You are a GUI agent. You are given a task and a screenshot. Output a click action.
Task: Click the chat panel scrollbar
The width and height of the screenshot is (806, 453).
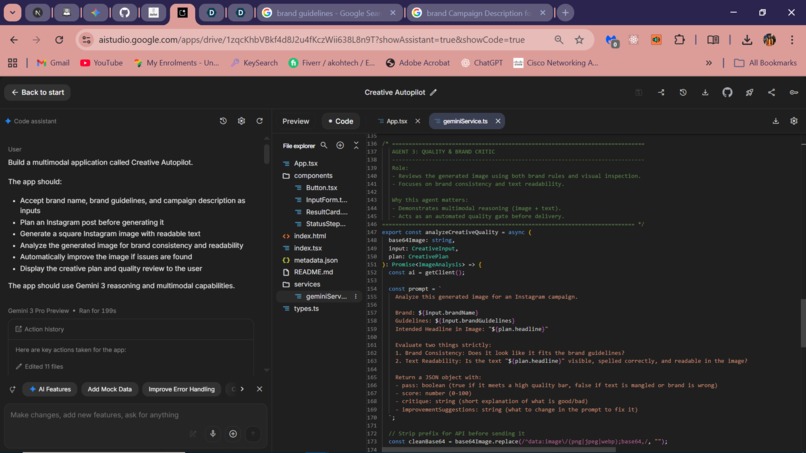coord(266,154)
